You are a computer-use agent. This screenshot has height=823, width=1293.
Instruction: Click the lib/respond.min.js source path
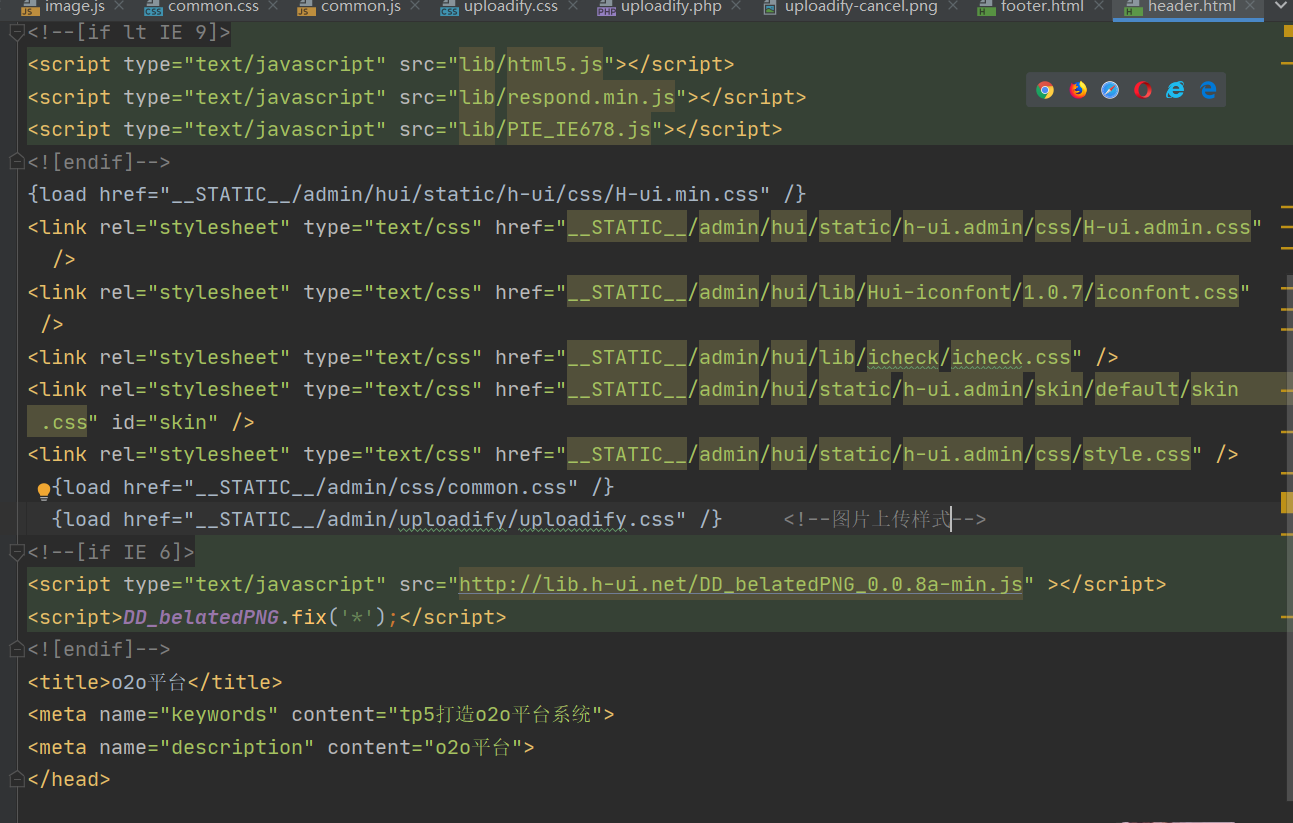click(567, 97)
